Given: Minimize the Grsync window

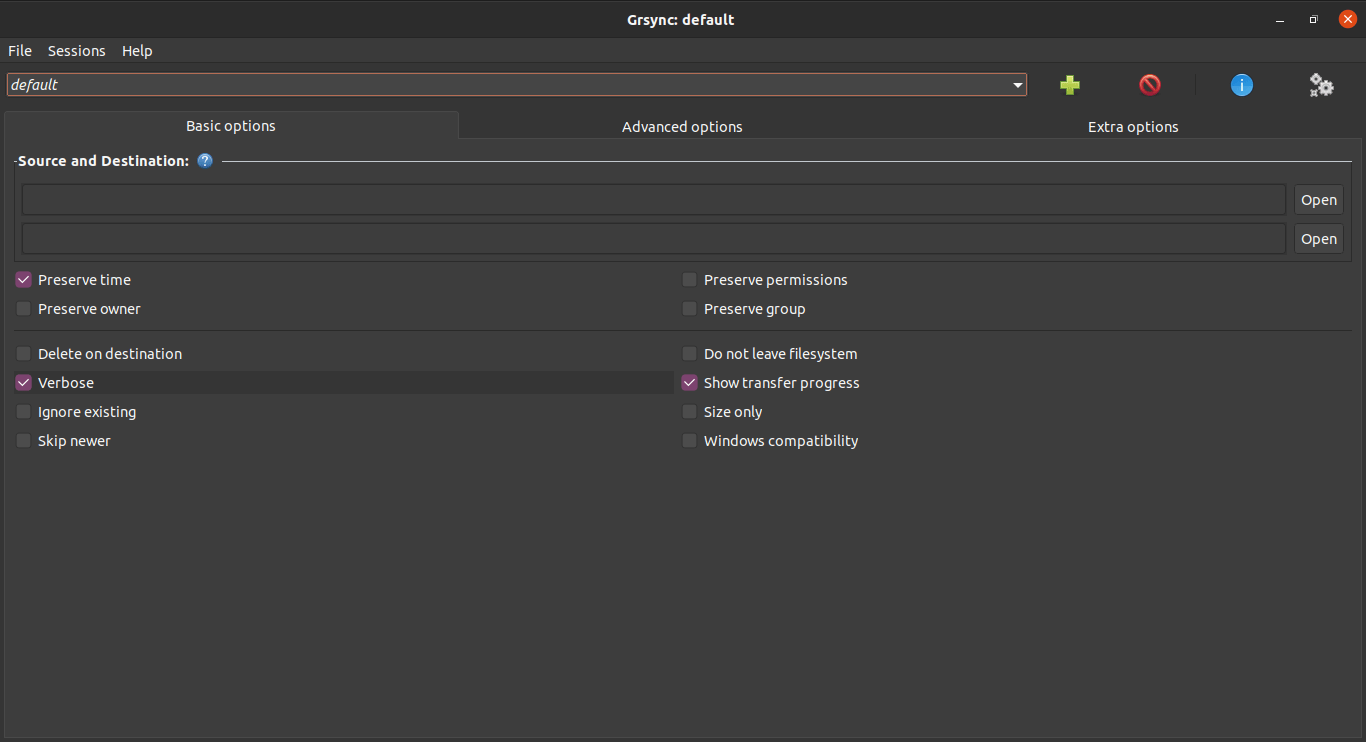Looking at the screenshot, I should point(1280,19).
